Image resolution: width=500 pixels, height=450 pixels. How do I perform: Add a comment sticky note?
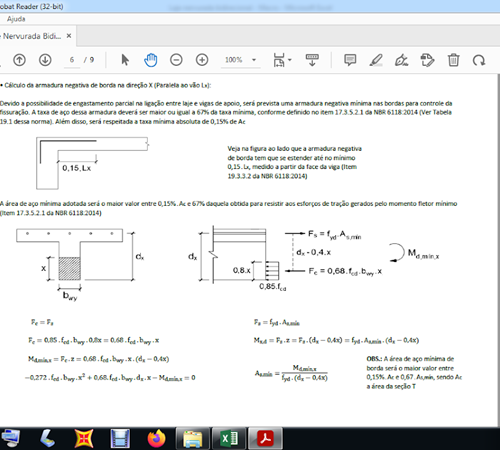[x=350, y=60]
